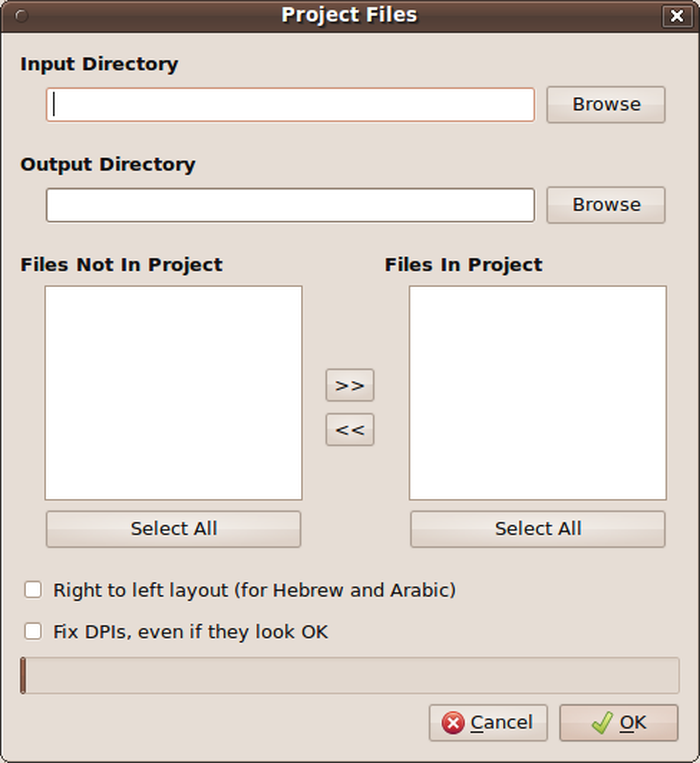Click the red Cancel icon button
700x763 pixels.
tap(488, 723)
